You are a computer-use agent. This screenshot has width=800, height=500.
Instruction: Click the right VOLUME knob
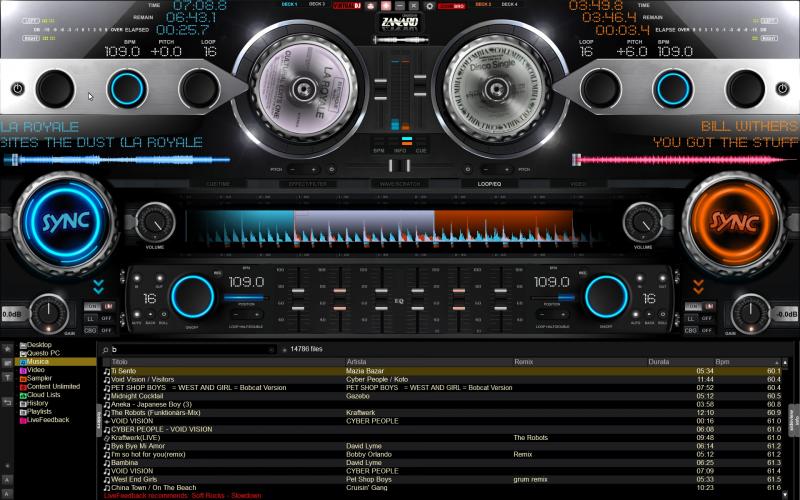coord(643,222)
